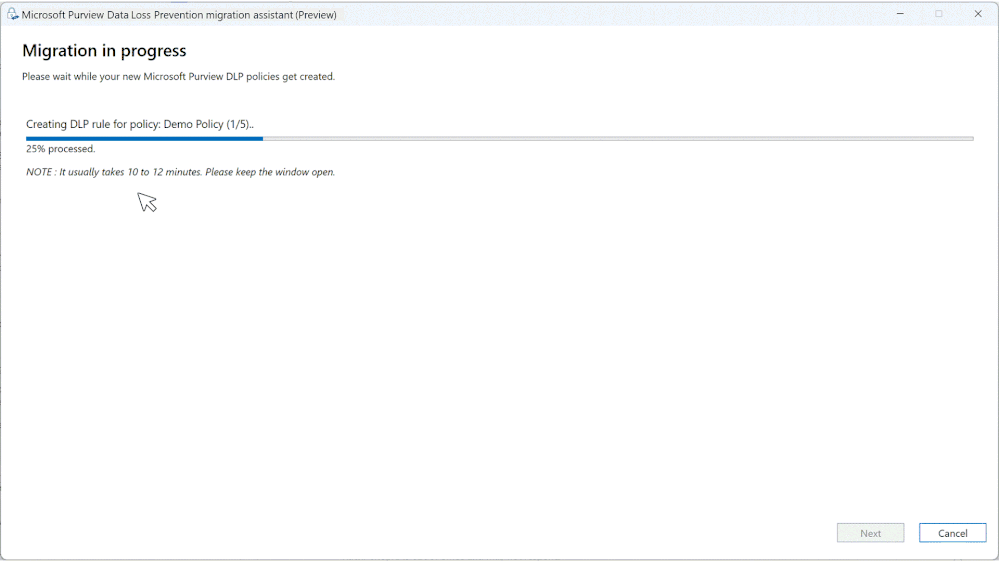Click the Cancel button
The width and height of the screenshot is (999, 562).
pos(952,533)
